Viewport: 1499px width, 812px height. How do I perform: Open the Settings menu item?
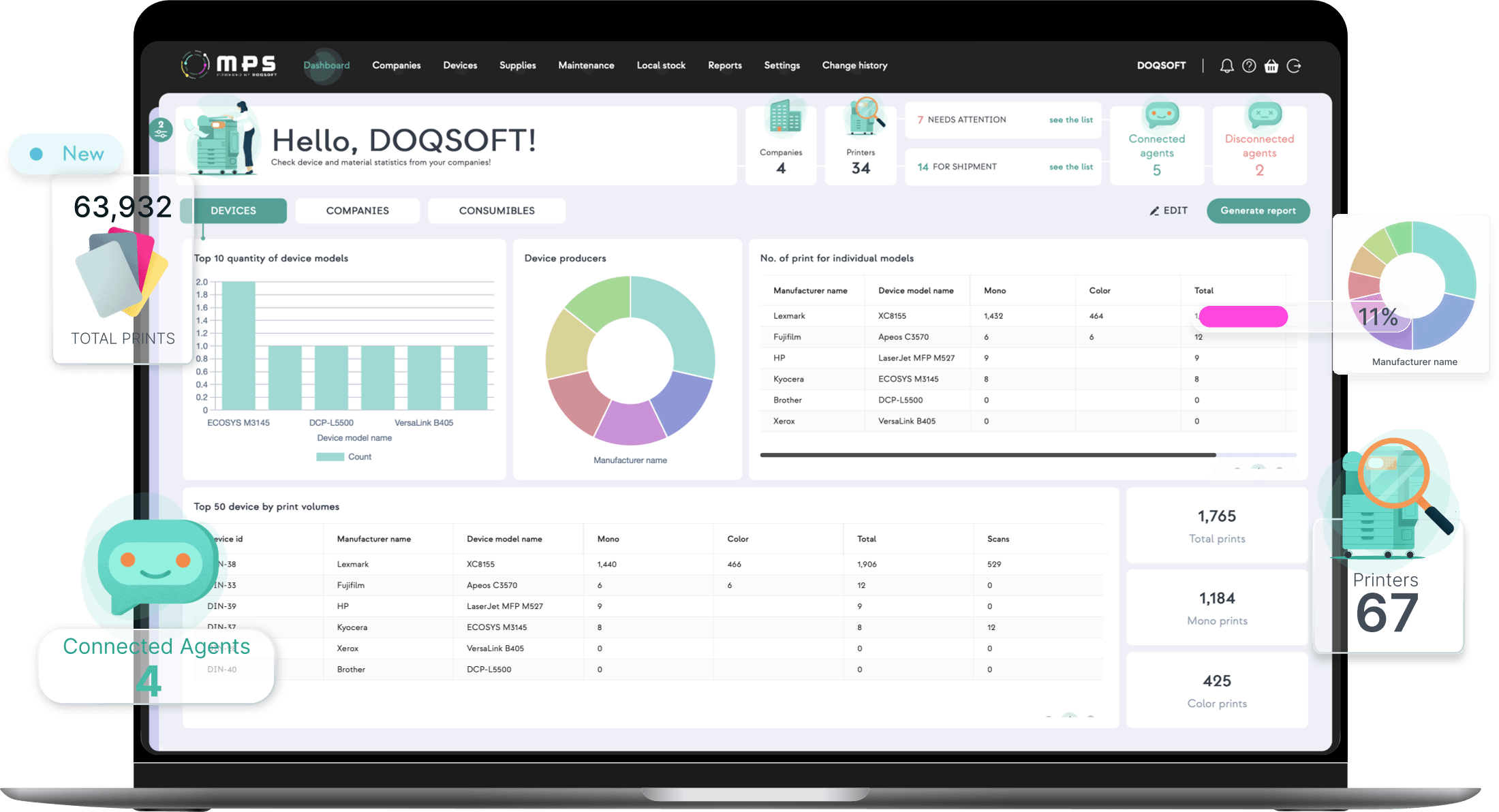[x=782, y=65]
